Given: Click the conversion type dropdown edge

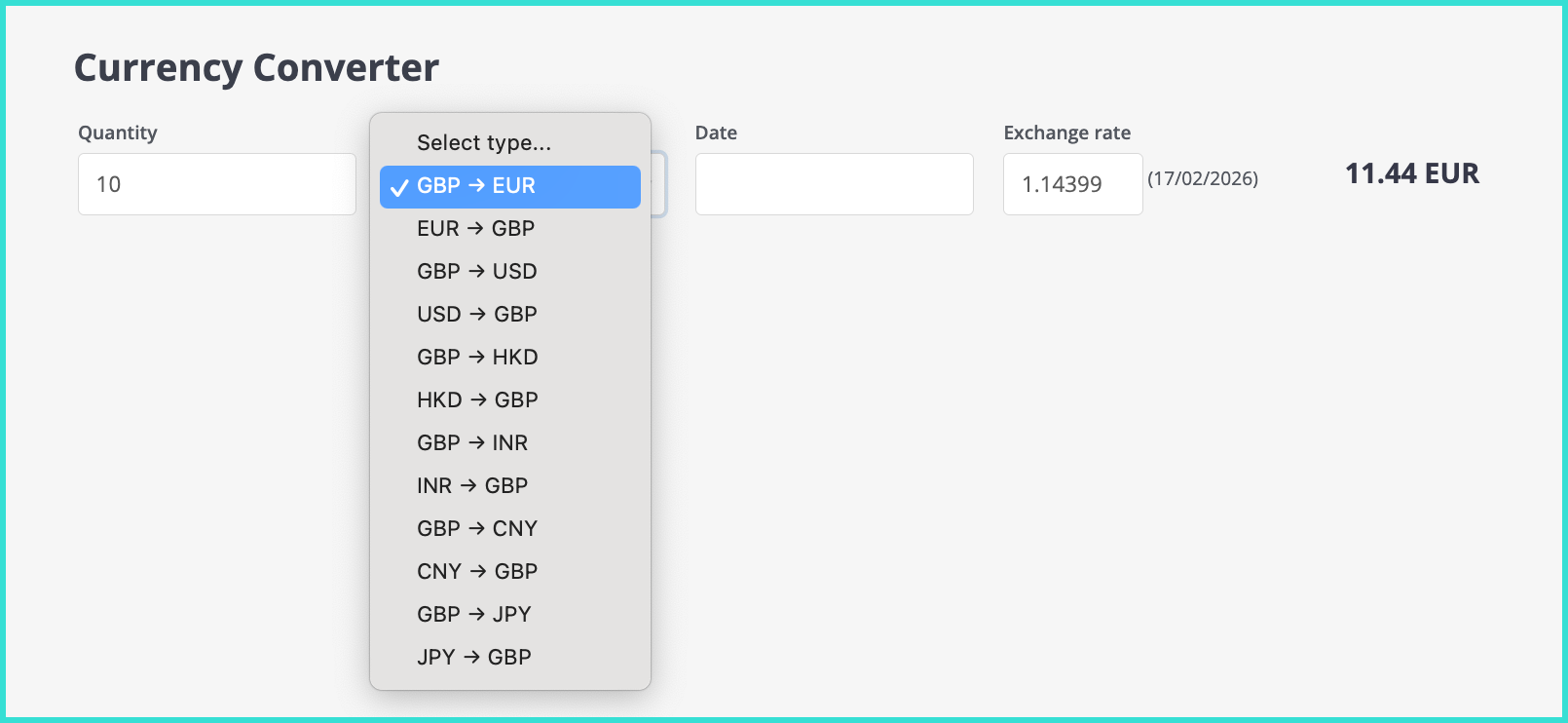Looking at the screenshot, I should 659,184.
